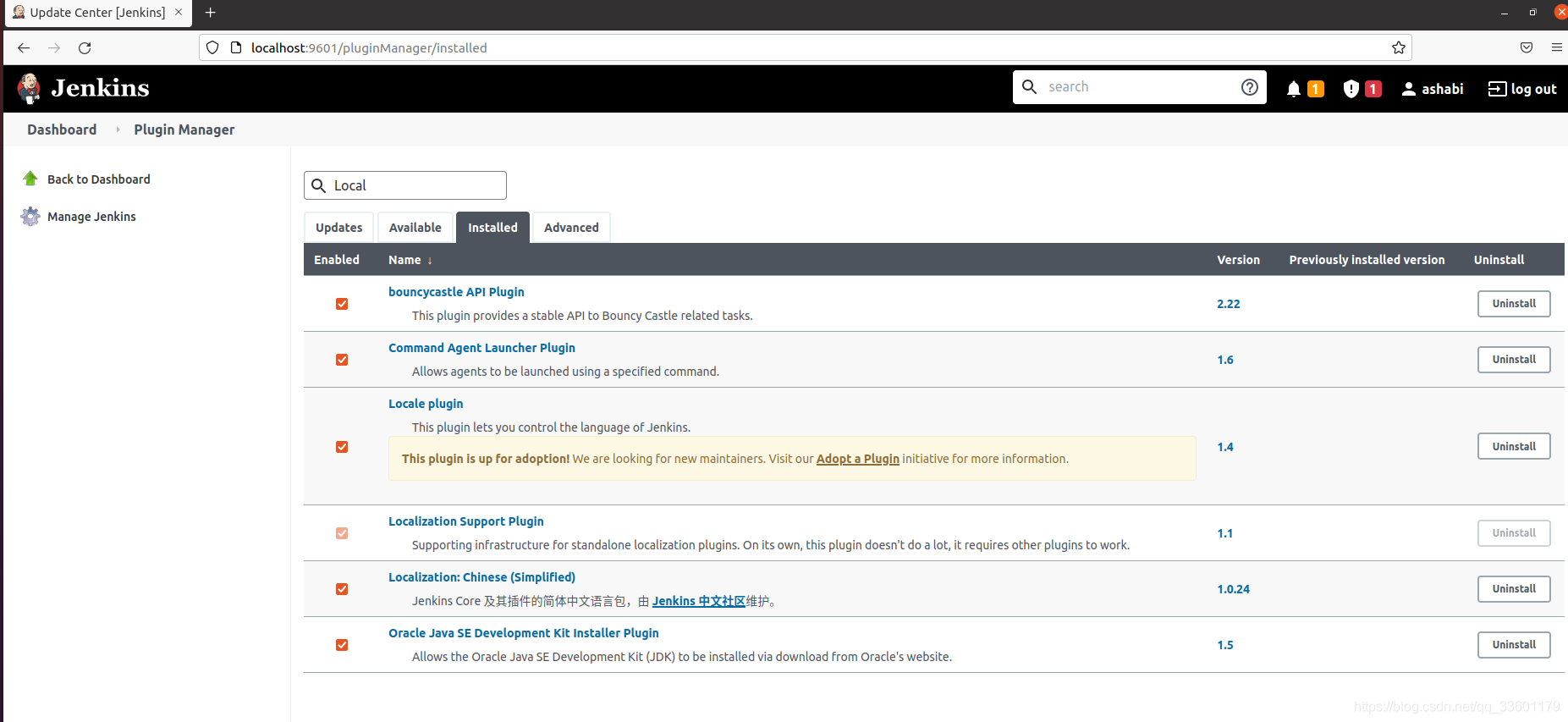Click version 1.0.24 link
This screenshot has width=1568, height=722.
pyautogui.click(x=1233, y=589)
